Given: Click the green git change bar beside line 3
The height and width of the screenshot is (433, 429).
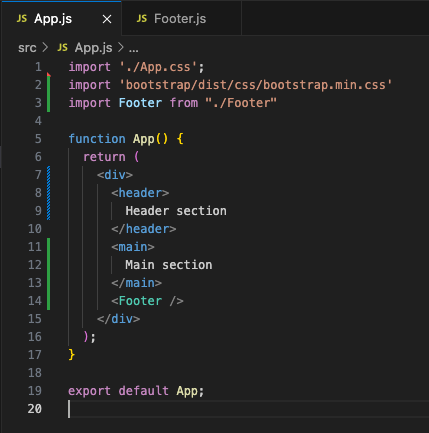Looking at the screenshot, I should (49, 103).
